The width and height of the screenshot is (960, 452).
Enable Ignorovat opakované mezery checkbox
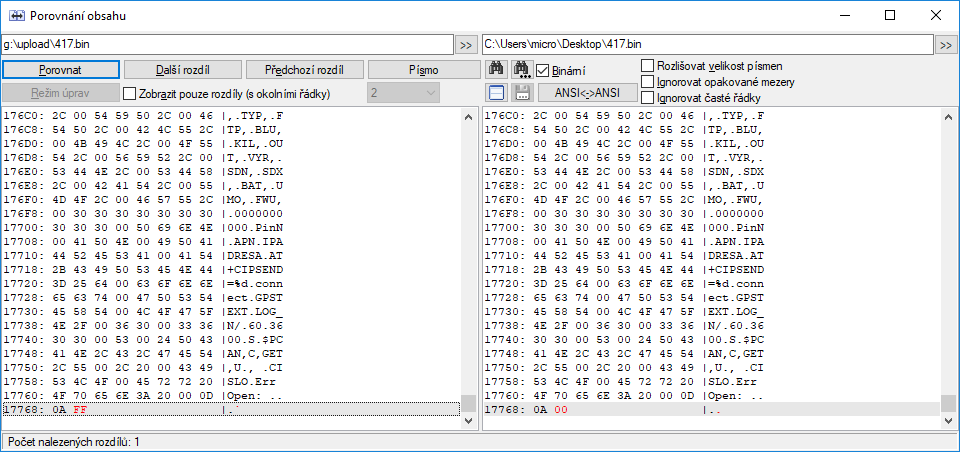click(x=648, y=82)
